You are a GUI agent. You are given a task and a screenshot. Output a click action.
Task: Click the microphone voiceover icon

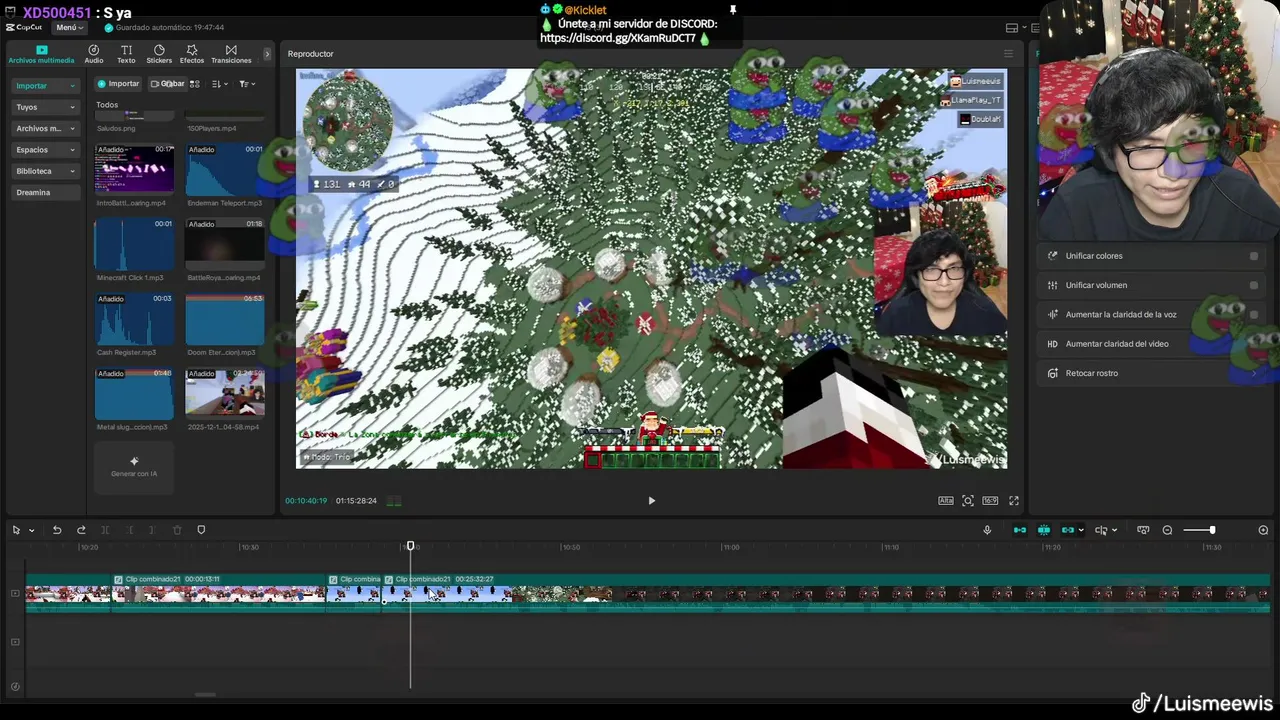coord(987,530)
